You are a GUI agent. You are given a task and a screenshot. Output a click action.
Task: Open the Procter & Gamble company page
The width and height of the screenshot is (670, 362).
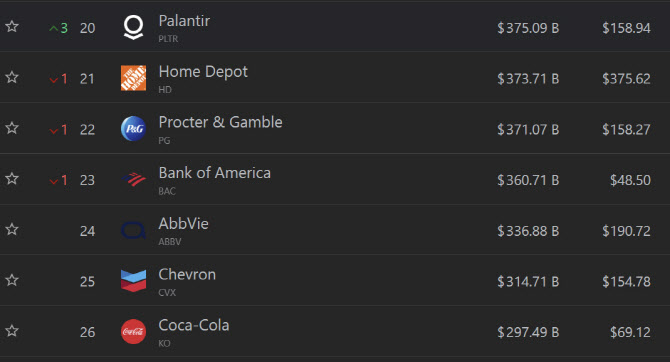point(220,122)
